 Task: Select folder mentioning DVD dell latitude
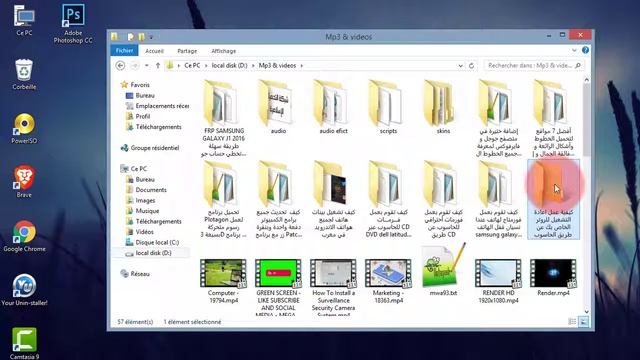pyautogui.click(x=388, y=199)
